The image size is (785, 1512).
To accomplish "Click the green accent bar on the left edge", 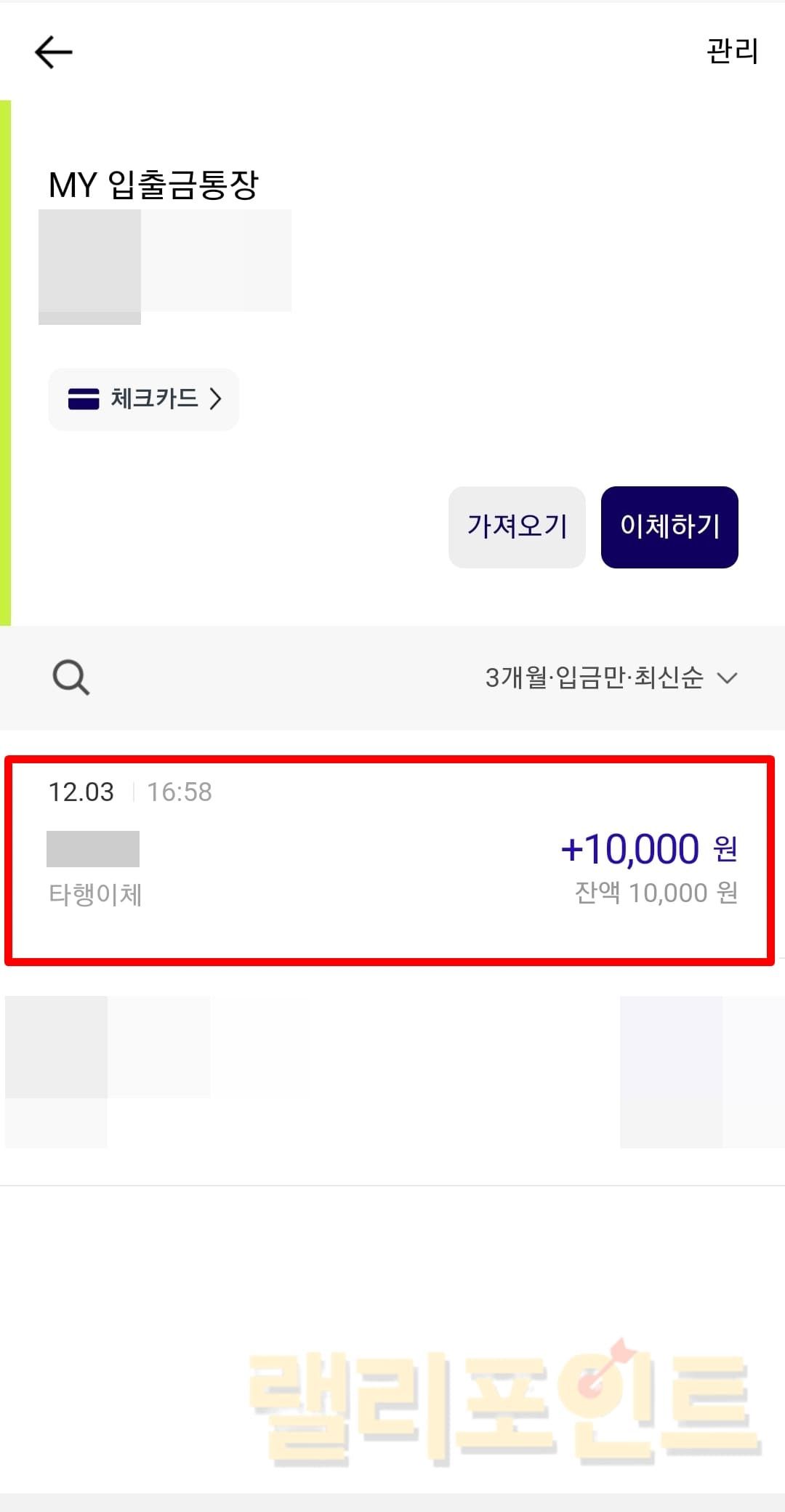I will (5, 362).
